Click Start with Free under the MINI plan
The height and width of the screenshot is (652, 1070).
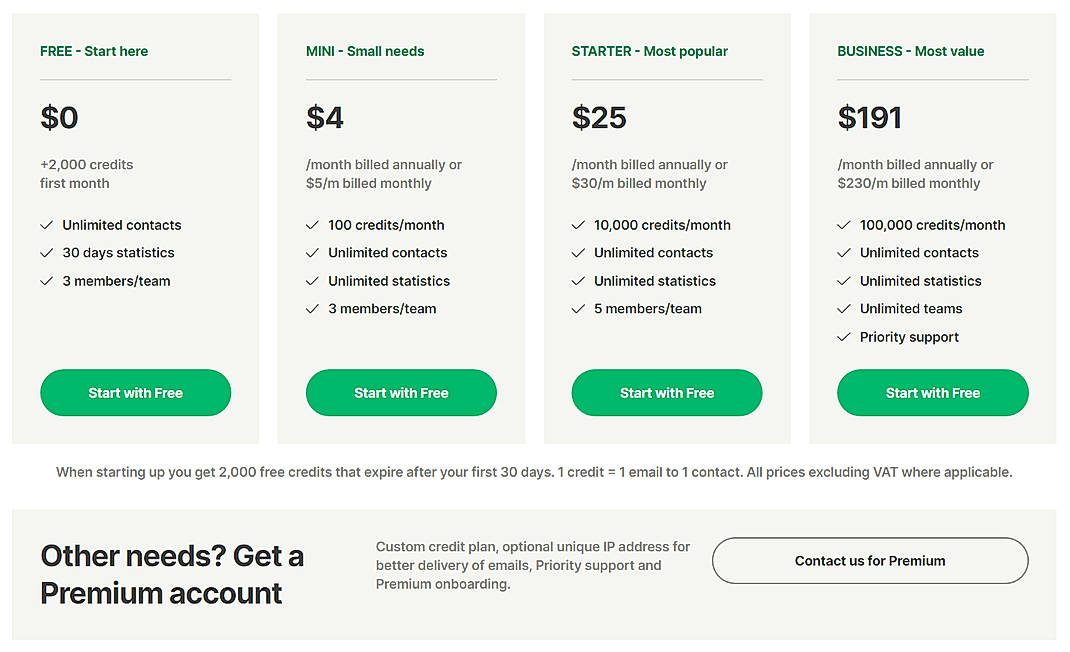click(x=401, y=393)
